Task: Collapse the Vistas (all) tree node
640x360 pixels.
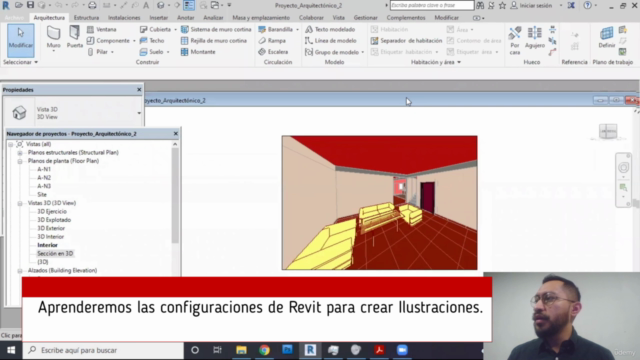Action: click(x=11, y=144)
